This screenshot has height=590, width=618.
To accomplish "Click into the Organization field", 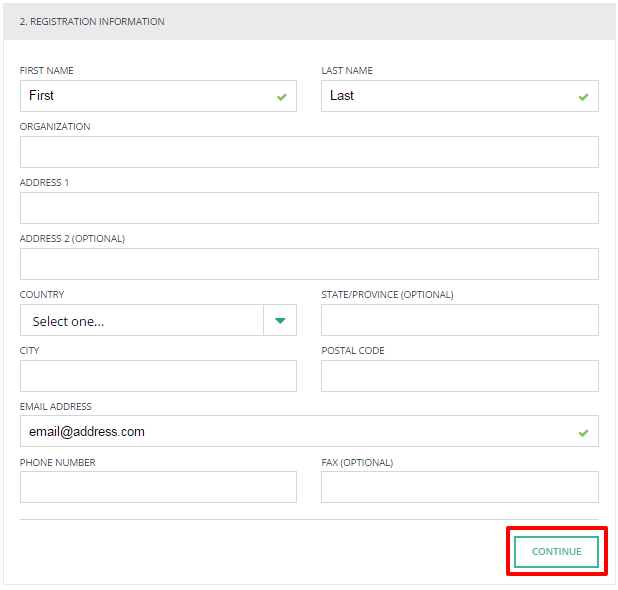I will click(x=309, y=152).
